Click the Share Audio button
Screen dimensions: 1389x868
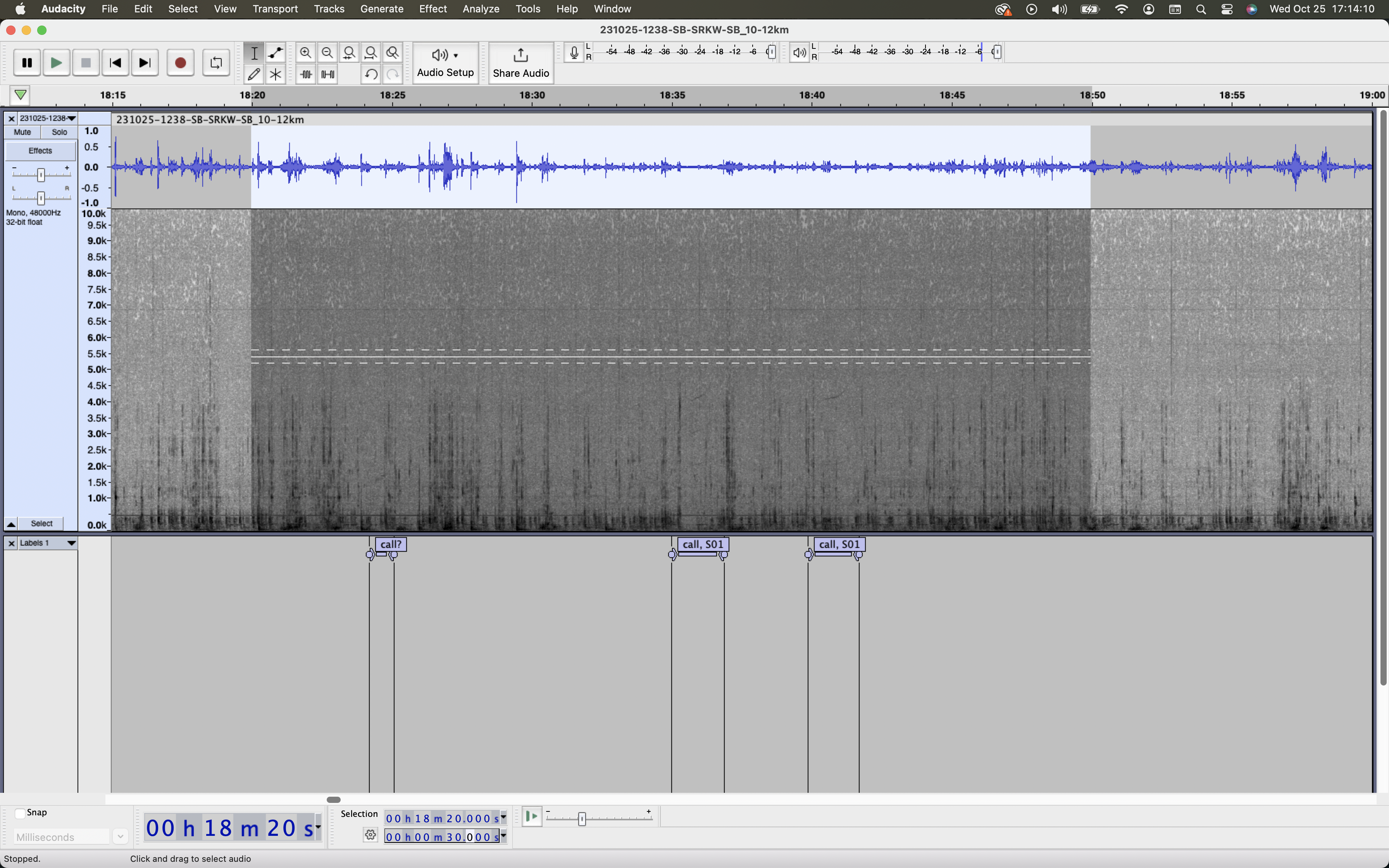coord(520,62)
